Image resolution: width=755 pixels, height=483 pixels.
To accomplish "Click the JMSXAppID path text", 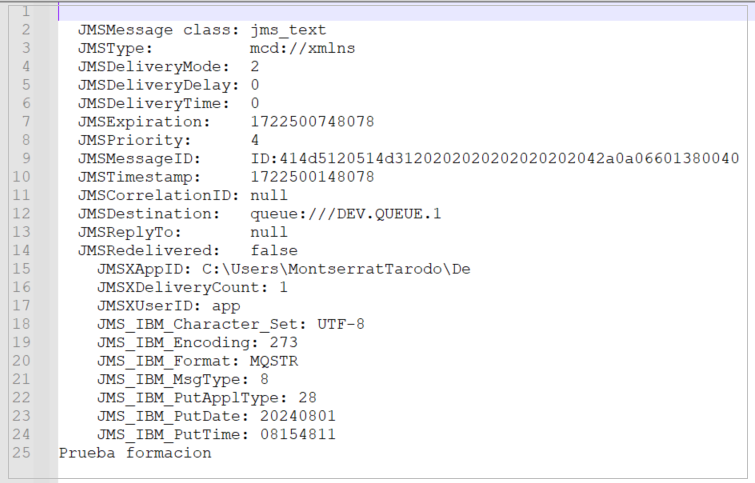I will tap(336, 268).
